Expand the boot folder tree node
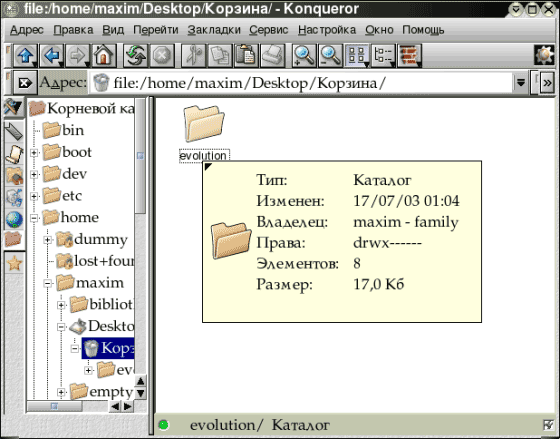The width and height of the screenshot is (560, 439). 34,153
